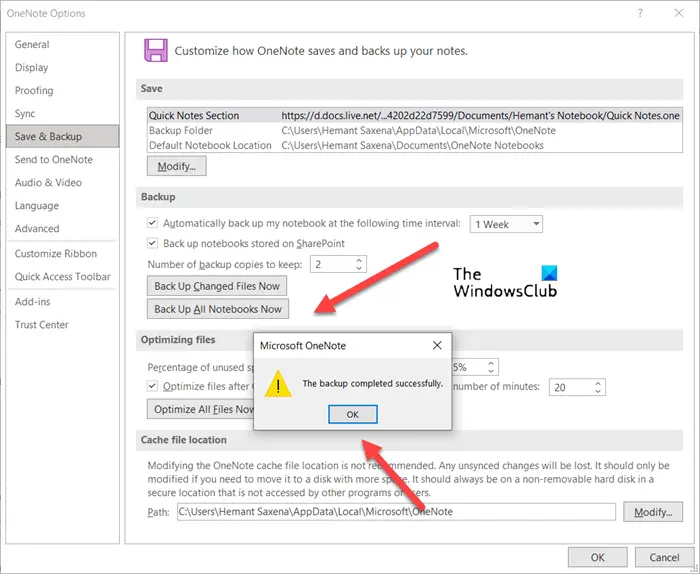The width and height of the screenshot is (700, 574).
Task: Select the Backup Folder row
Action: 414,130
